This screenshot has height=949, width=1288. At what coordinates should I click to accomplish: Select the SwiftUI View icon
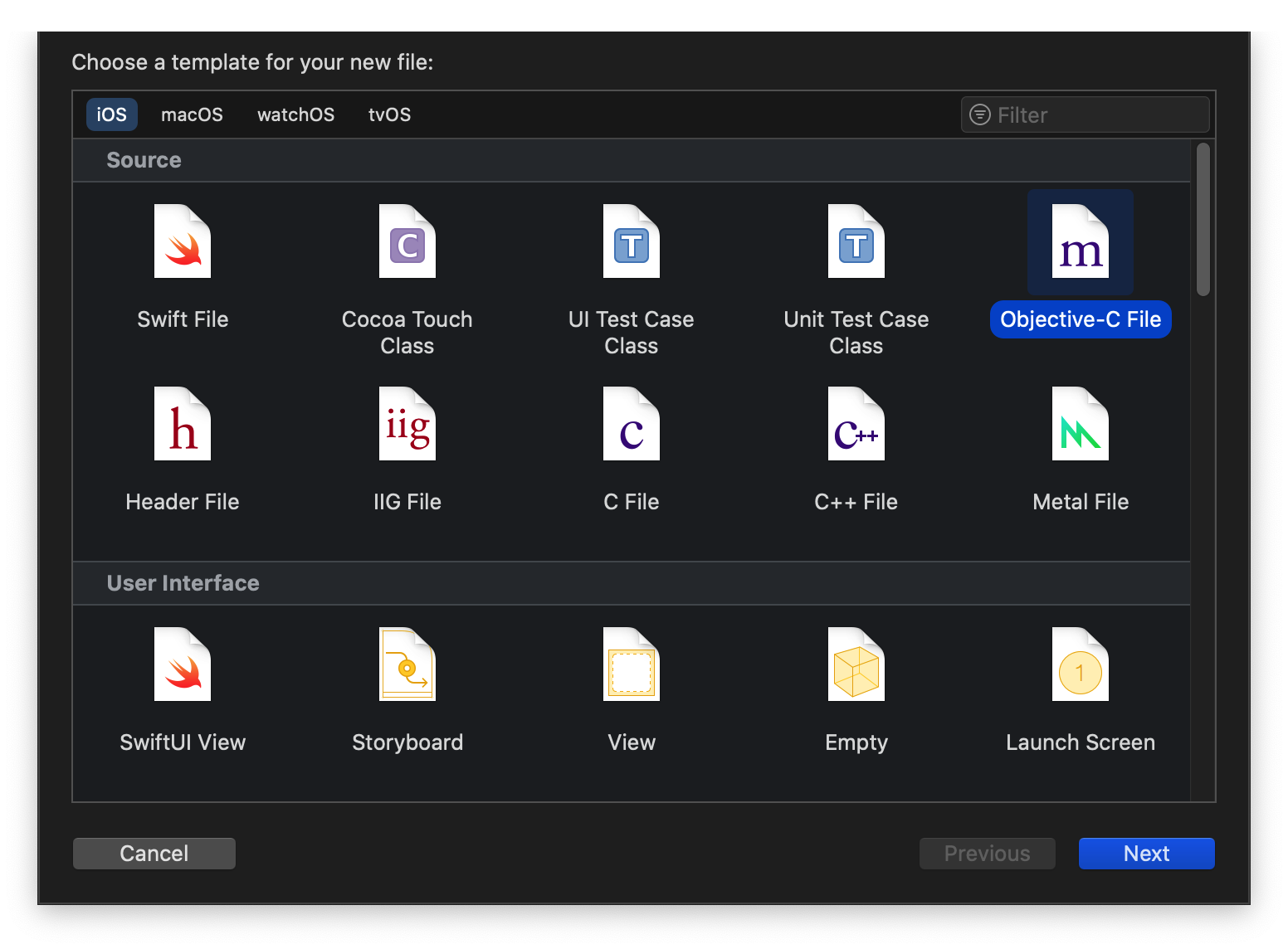tap(183, 664)
